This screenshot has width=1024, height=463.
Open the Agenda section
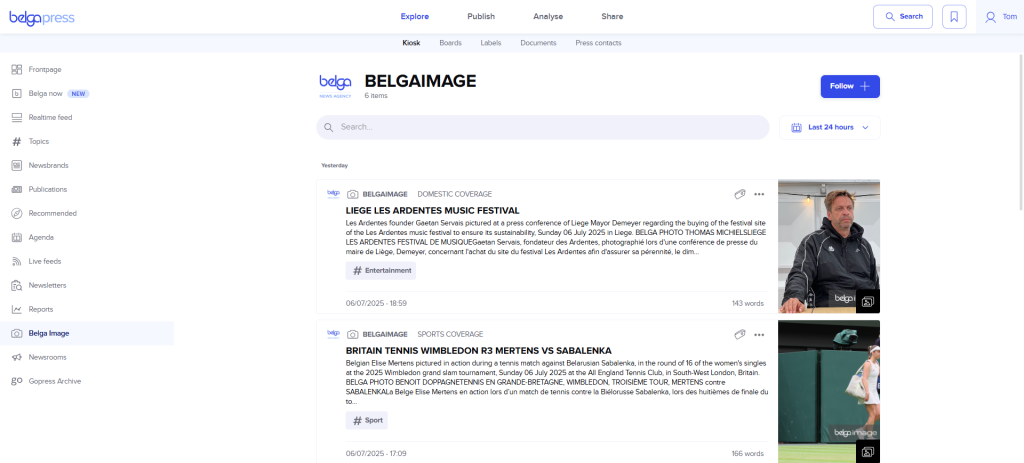pos(41,237)
